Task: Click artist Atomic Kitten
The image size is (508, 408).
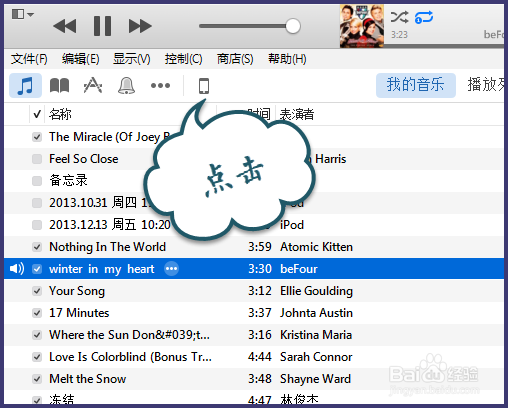Action: 316,247
